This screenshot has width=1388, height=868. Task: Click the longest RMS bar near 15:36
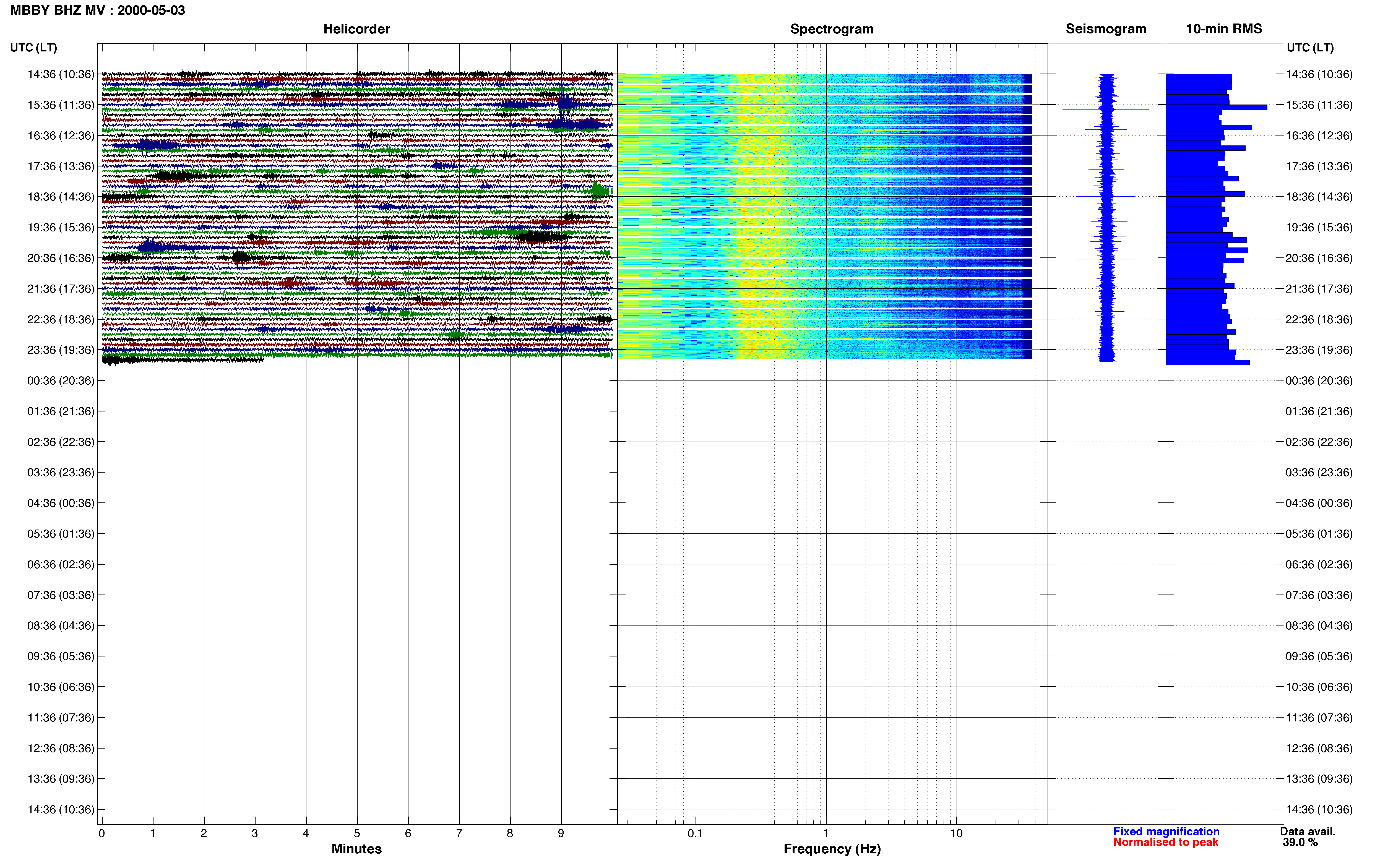1216,107
